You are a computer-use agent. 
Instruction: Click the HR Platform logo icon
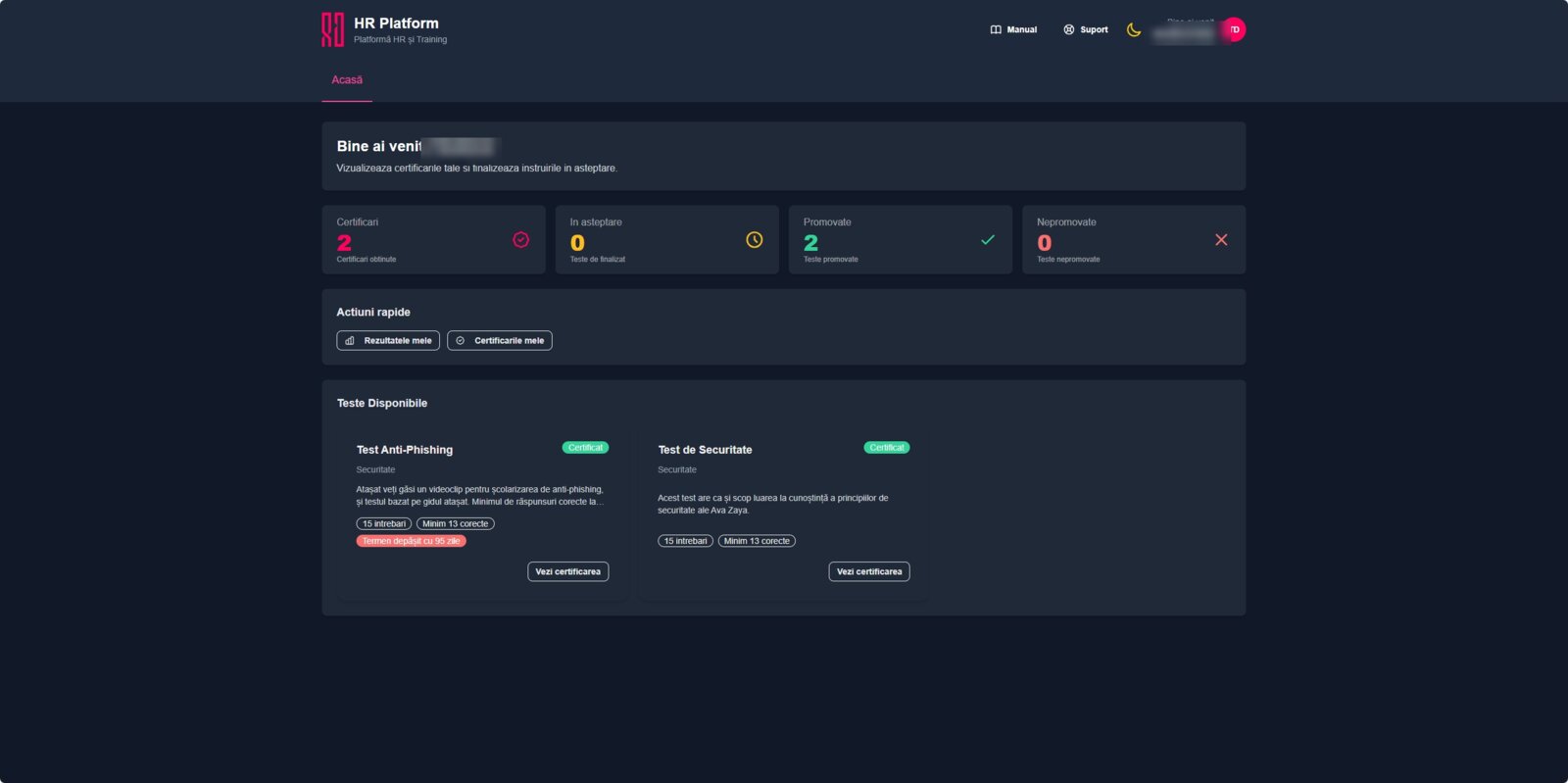pyautogui.click(x=333, y=29)
